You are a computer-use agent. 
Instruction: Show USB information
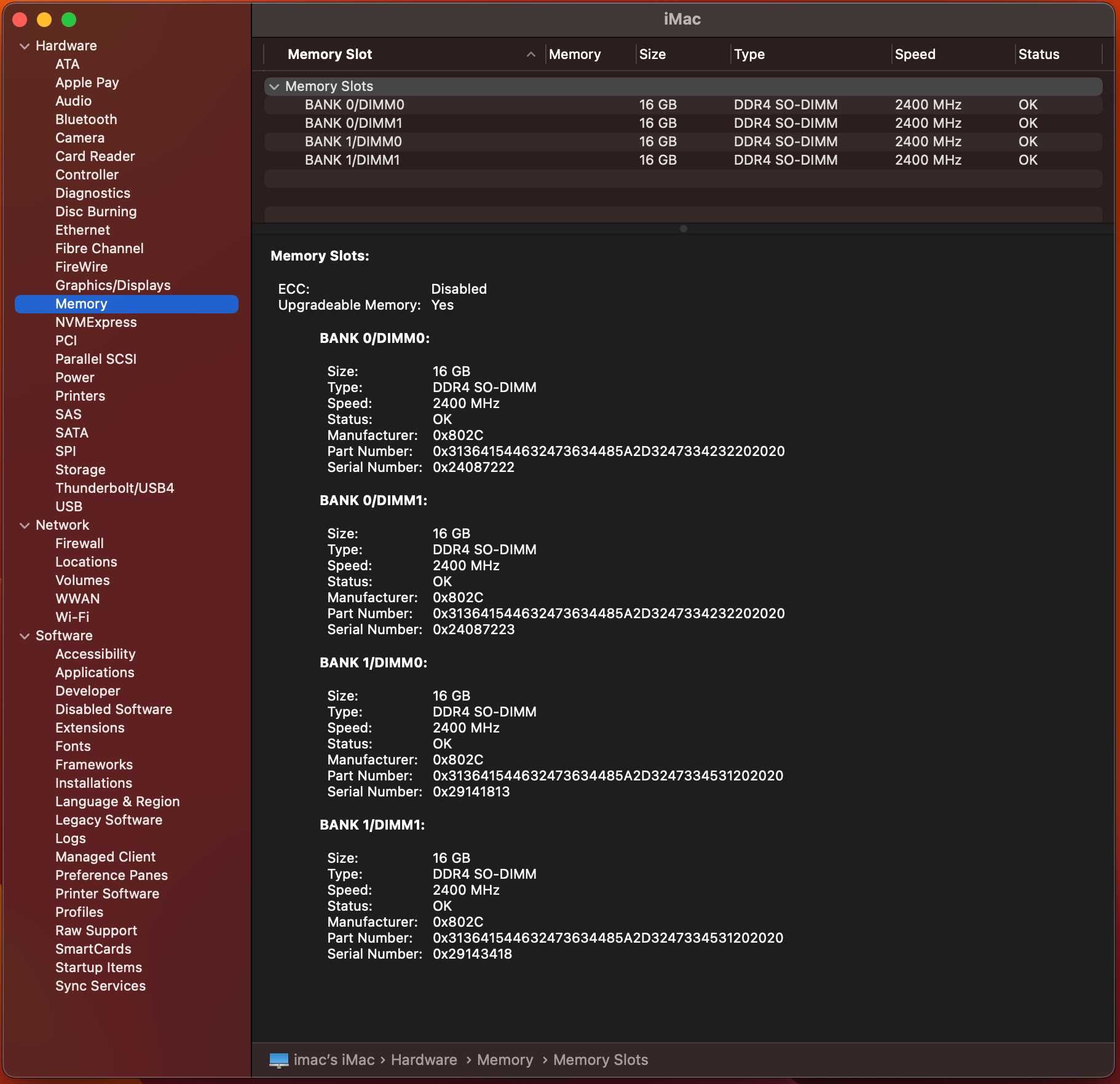(69, 507)
